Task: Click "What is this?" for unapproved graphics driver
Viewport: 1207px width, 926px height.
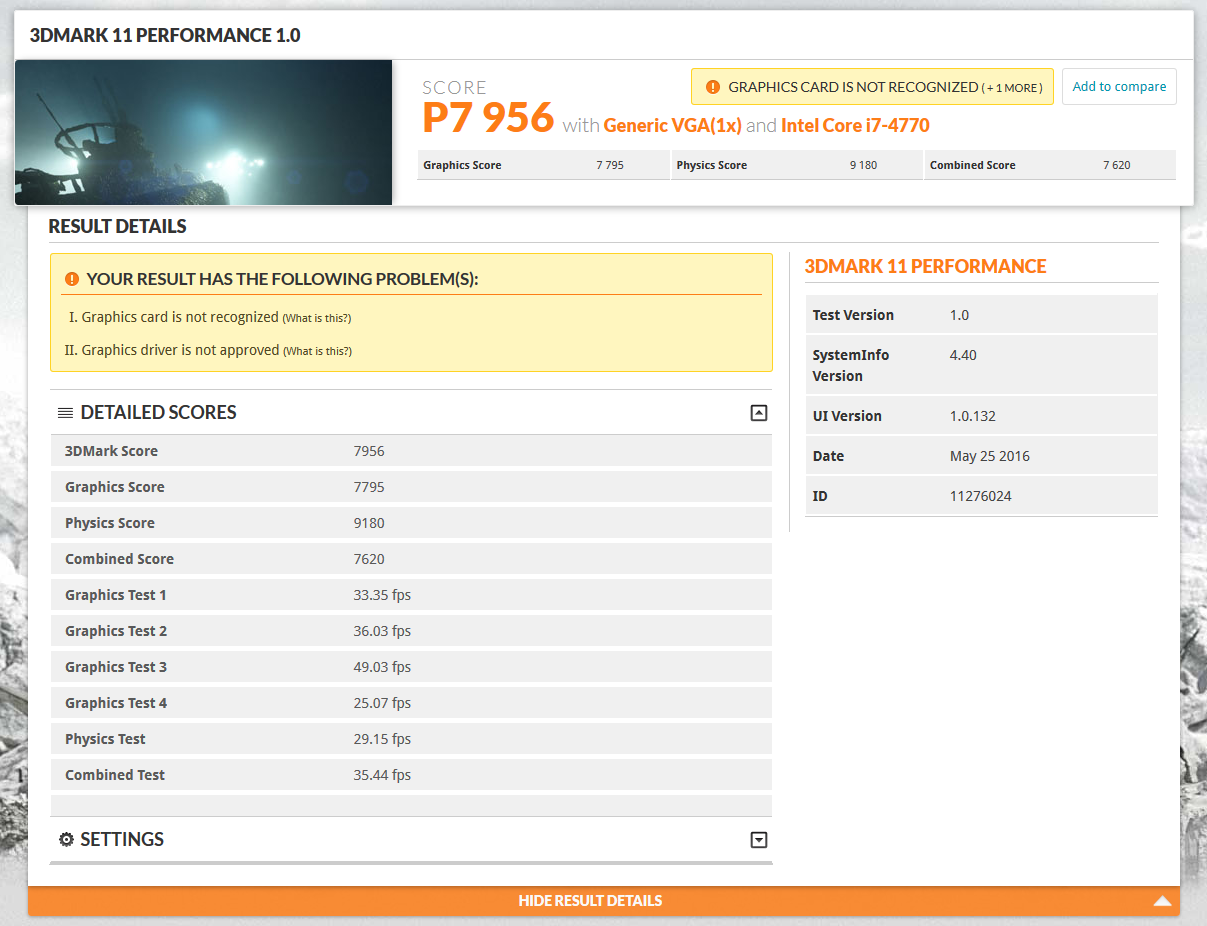Action: [x=317, y=351]
